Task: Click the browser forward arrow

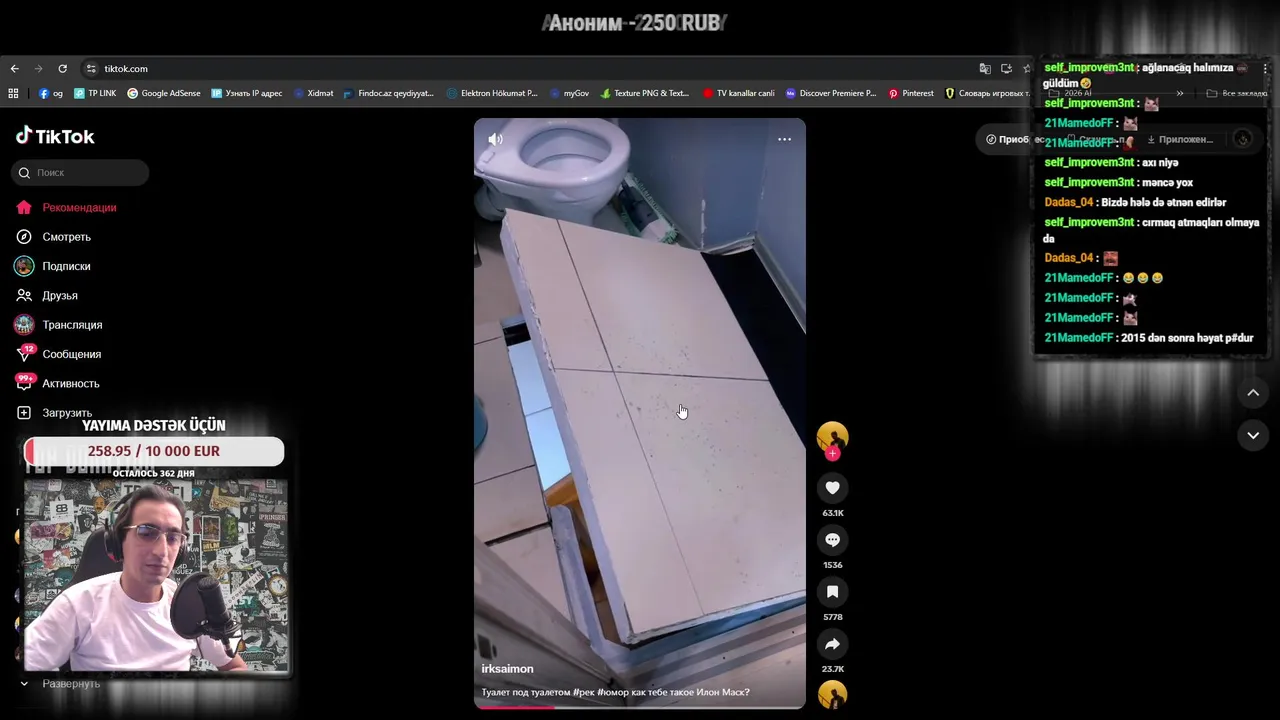Action: 38,69
